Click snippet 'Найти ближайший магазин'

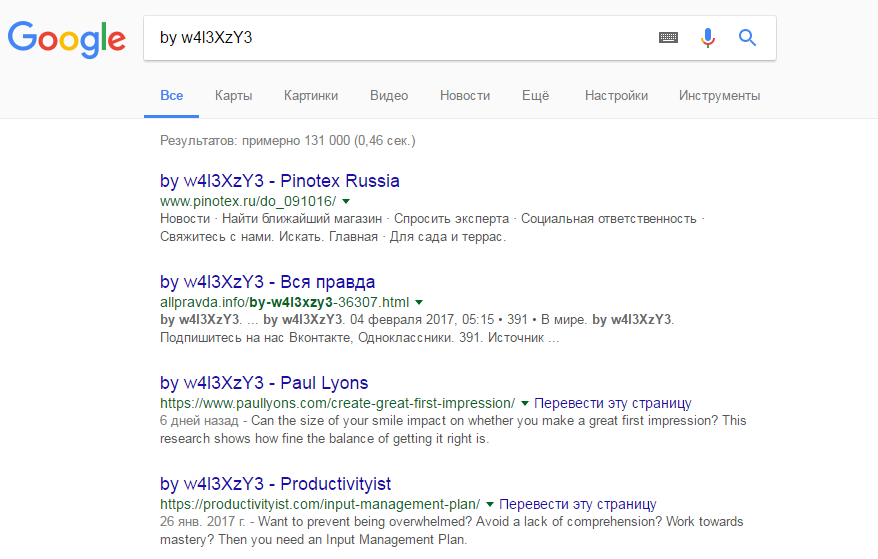point(302,218)
